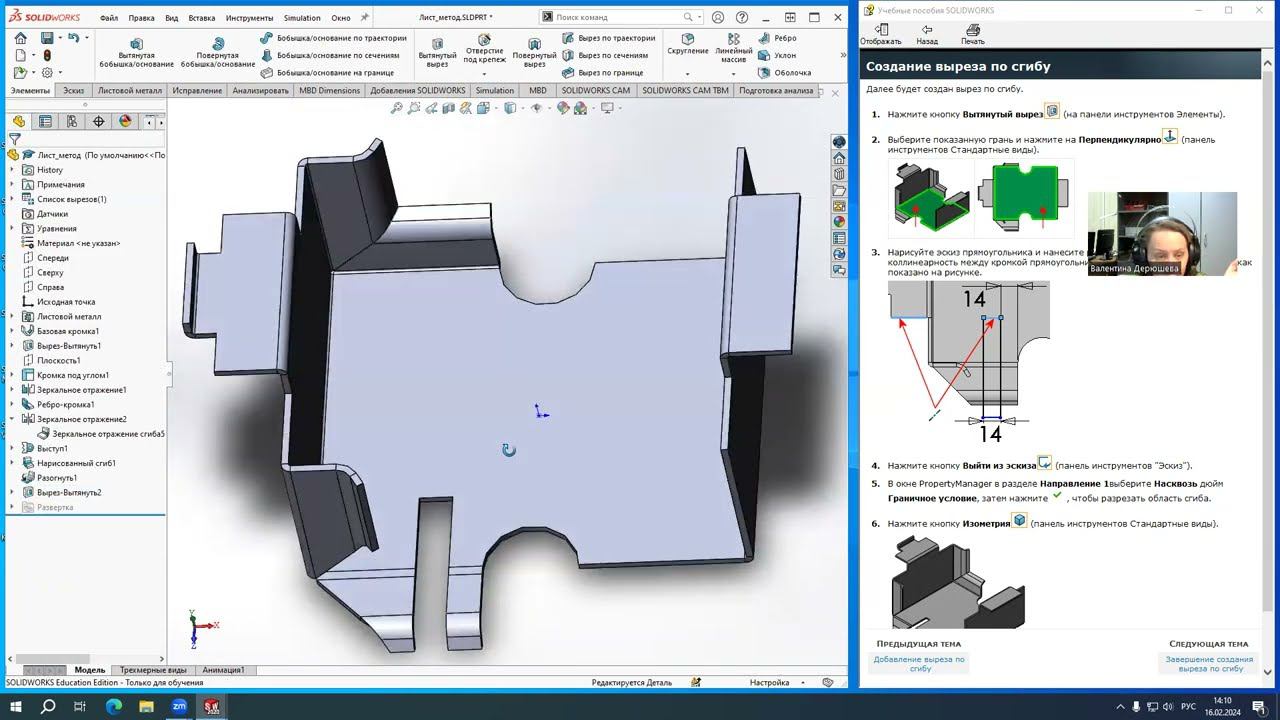Image resolution: width=1280 pixels, height=720 pixels.
Task: Open the Design Library task pane icon
Action: tap(839, 174)
